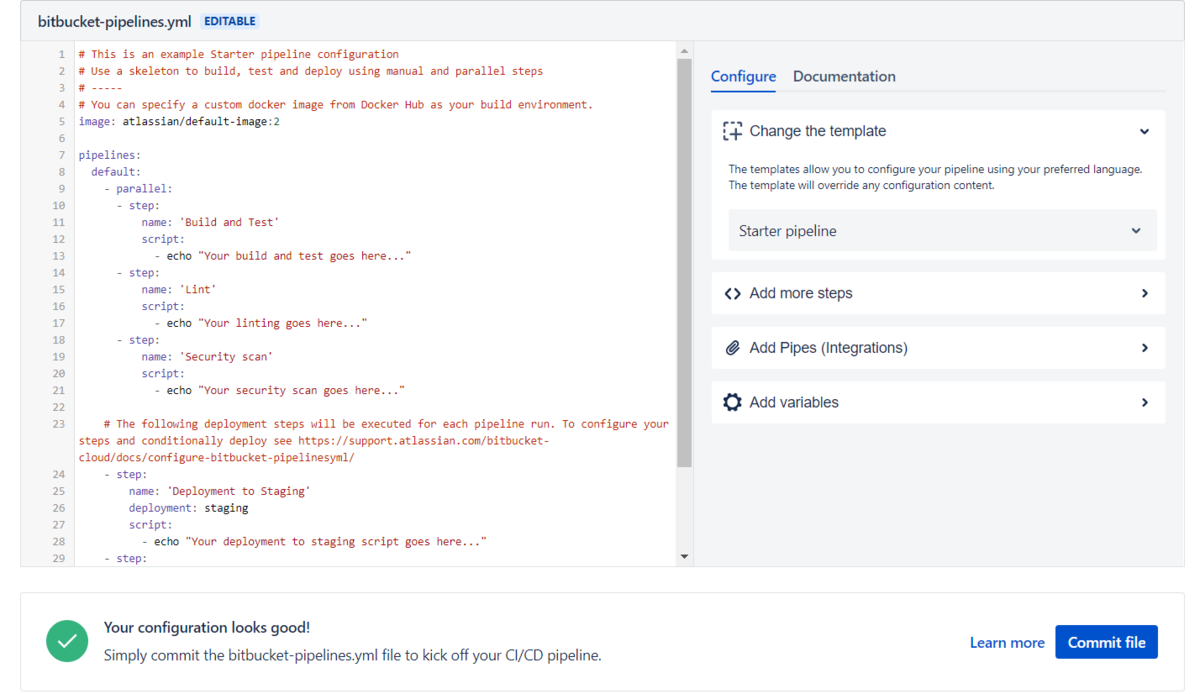The width and height of the screenshot is (1200, 694).
Task: Expand Add variables using its chevron
Action: 1144,402
